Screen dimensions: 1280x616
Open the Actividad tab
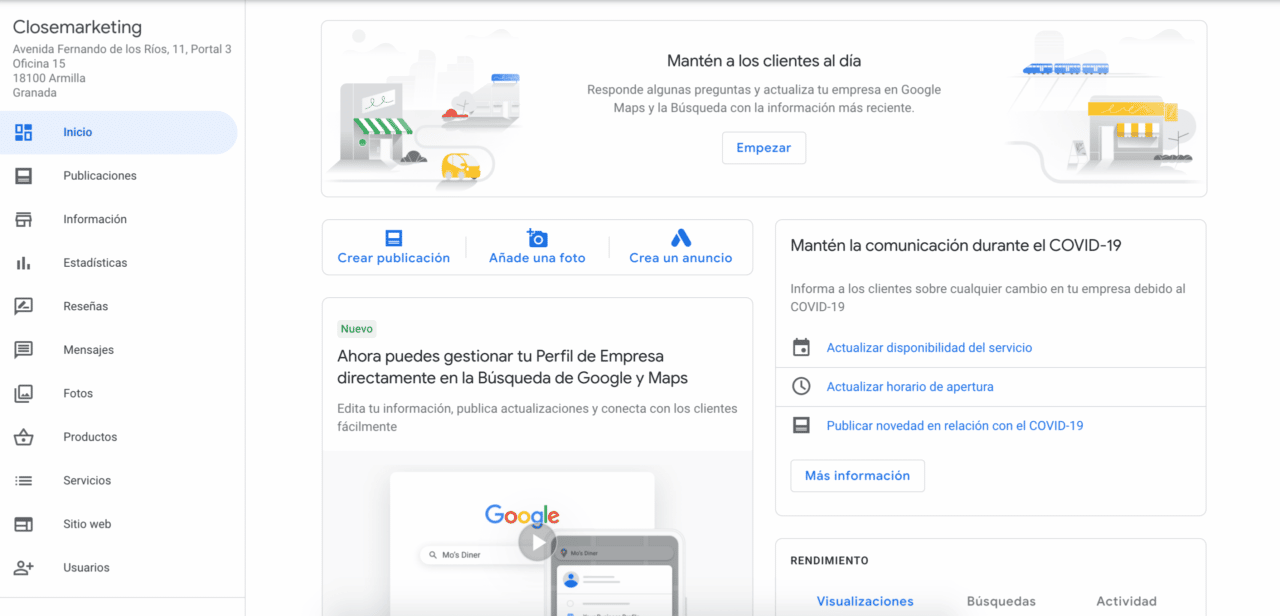[x=1126, y=601]
